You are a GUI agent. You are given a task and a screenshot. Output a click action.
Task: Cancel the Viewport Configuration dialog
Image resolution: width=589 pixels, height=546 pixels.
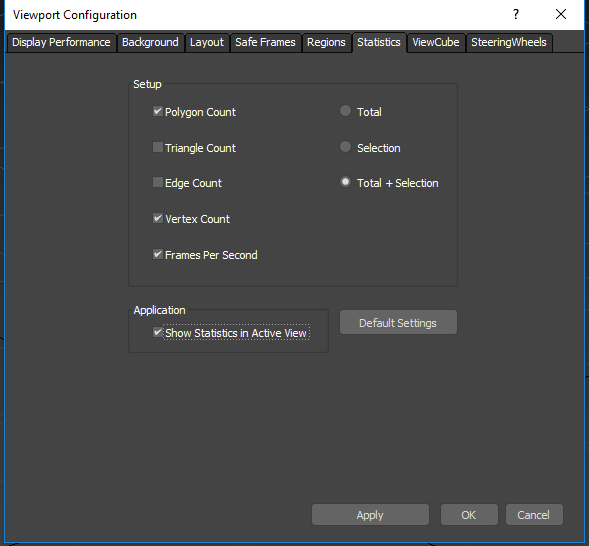(534, 514)
